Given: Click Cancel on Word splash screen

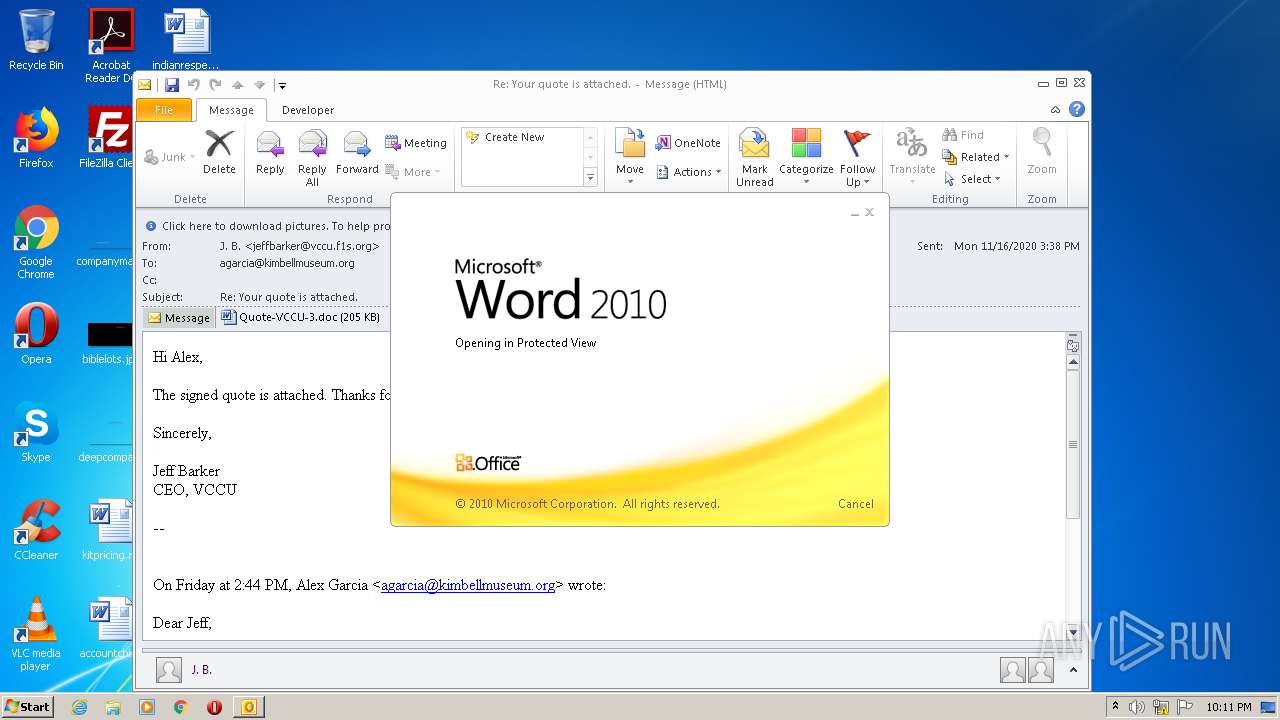Looking at the screenshot, I should [855, 504].
